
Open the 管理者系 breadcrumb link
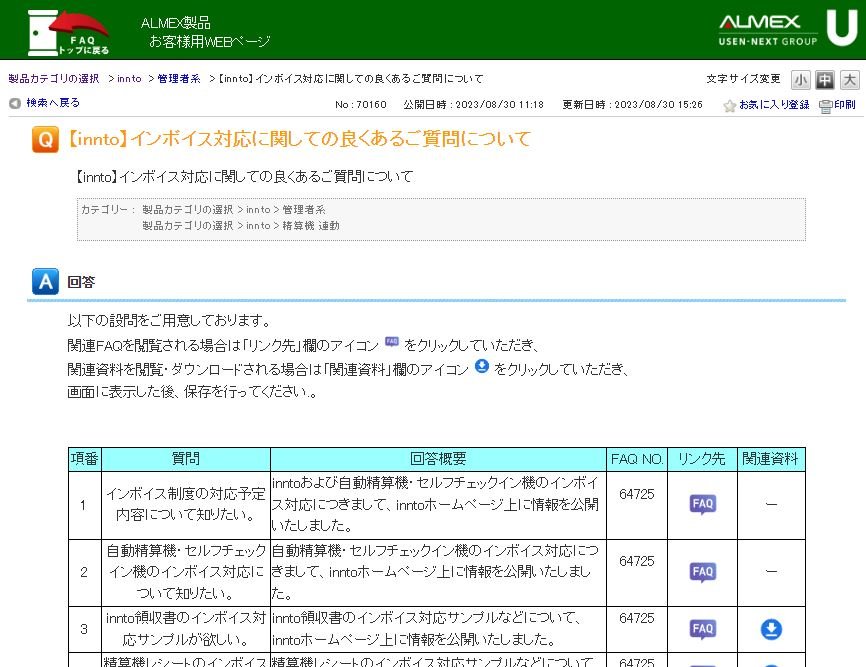click(x=179, y=78)
